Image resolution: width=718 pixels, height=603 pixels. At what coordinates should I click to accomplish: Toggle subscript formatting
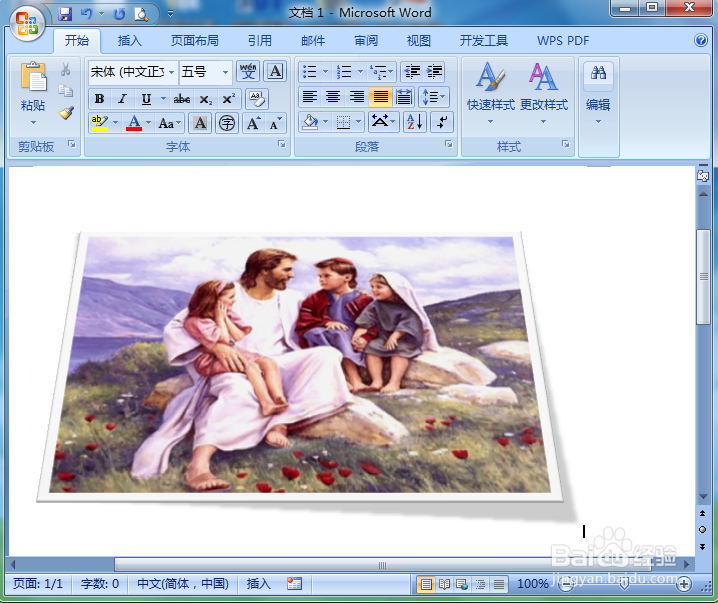point(206,99)
